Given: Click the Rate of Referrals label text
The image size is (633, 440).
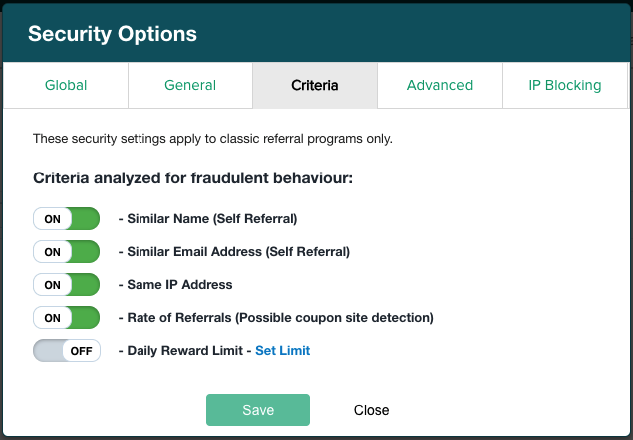Looking at the screenshot, I should (279, 318).
